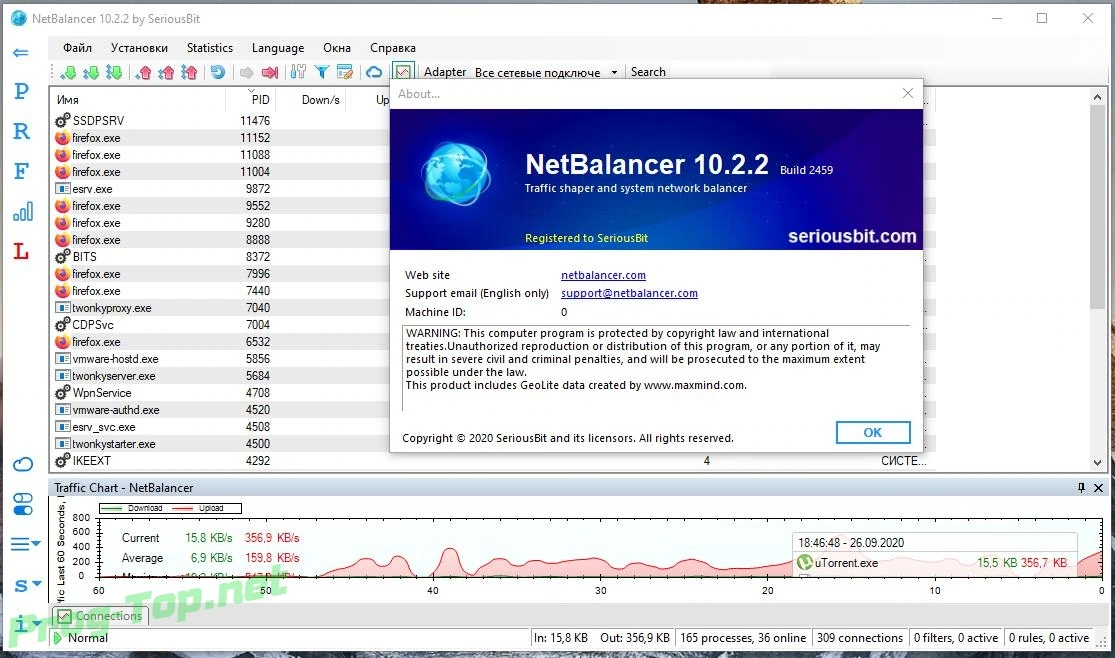The width and height of the screenshot is (1115, 658).
Task: Select the CDPSvc service row
Action: 220,325
